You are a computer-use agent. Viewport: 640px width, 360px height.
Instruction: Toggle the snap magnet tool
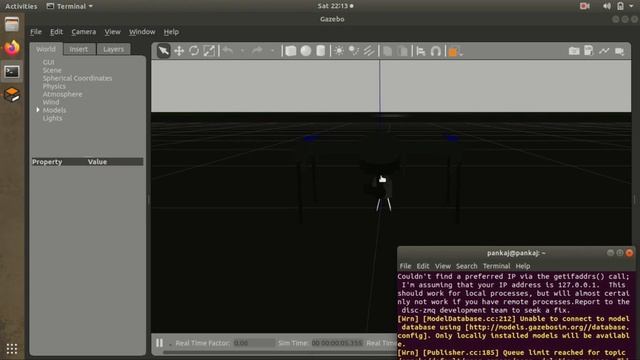436,51
